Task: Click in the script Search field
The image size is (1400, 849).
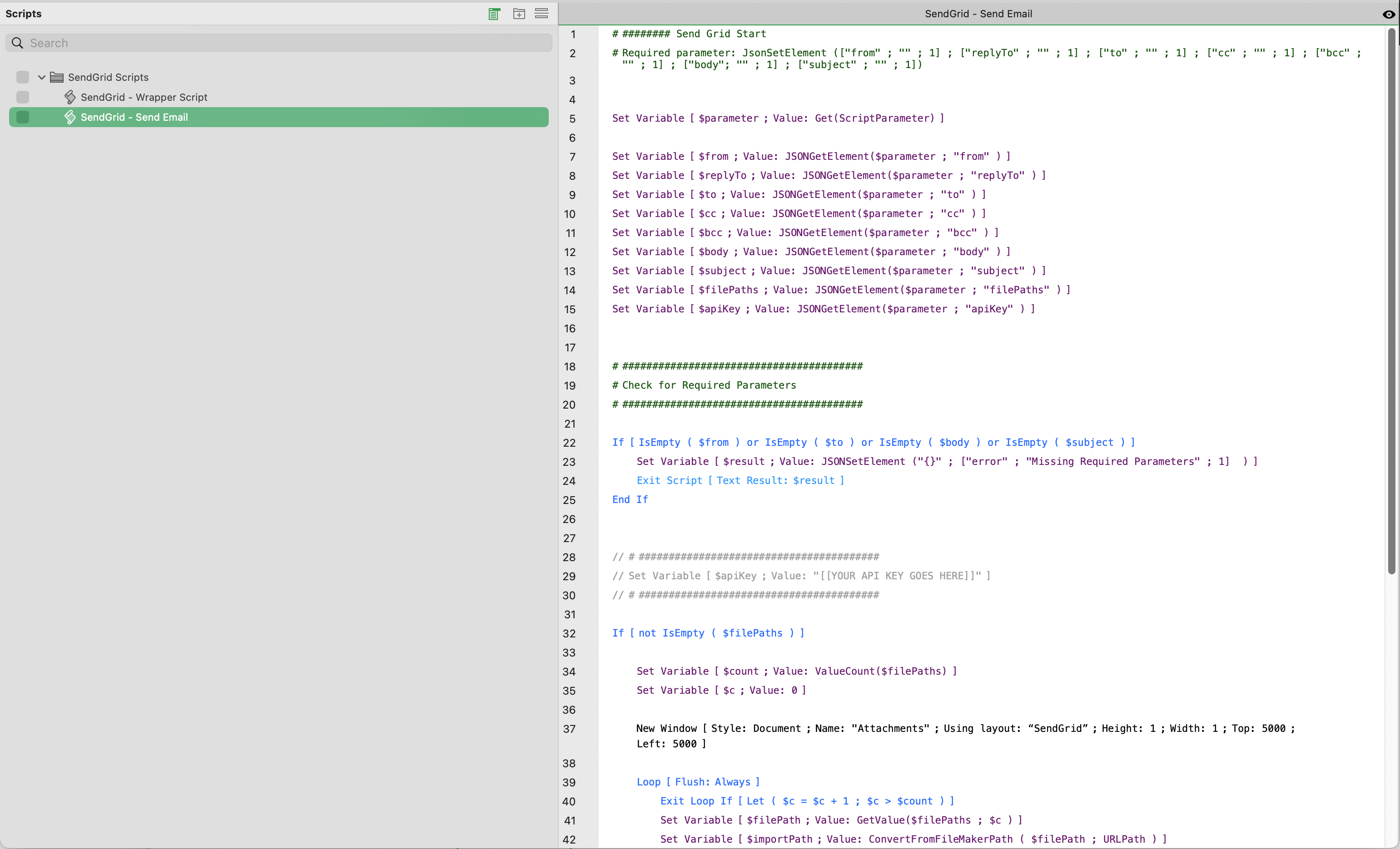Action: point(284,43)
